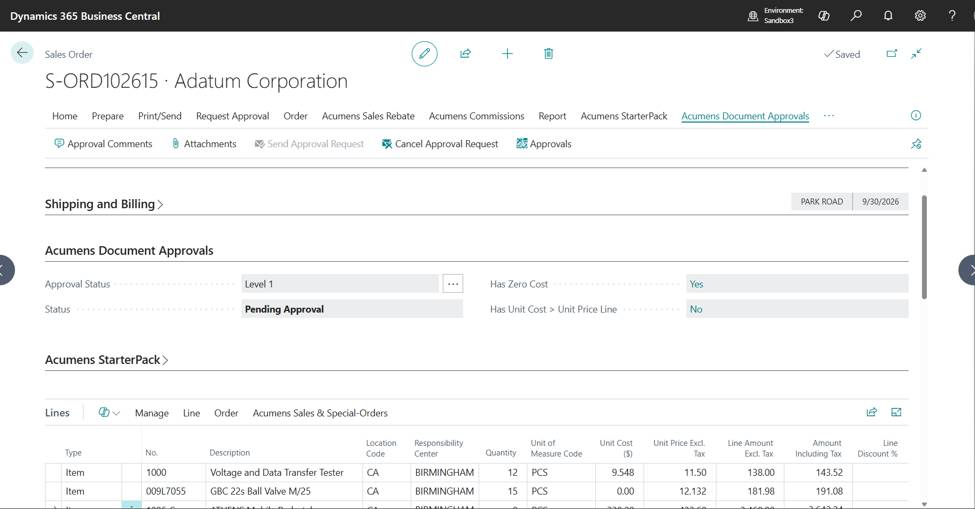Open Acumens Sales & Special-Orders menu
Screen dimensions: 975x509
click(320, 413)
